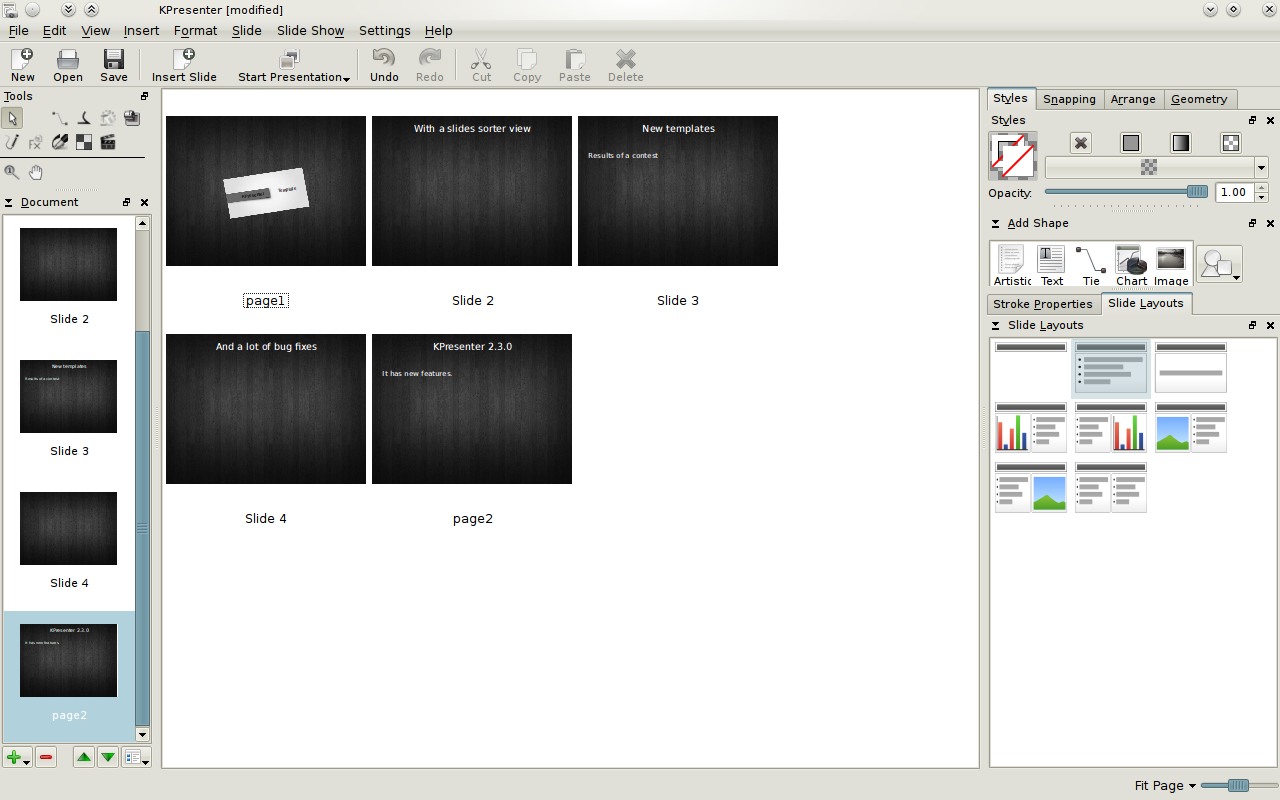Click the Opacity slider handle
This screenshot has width=1280, height=800.
(1196, 192)
